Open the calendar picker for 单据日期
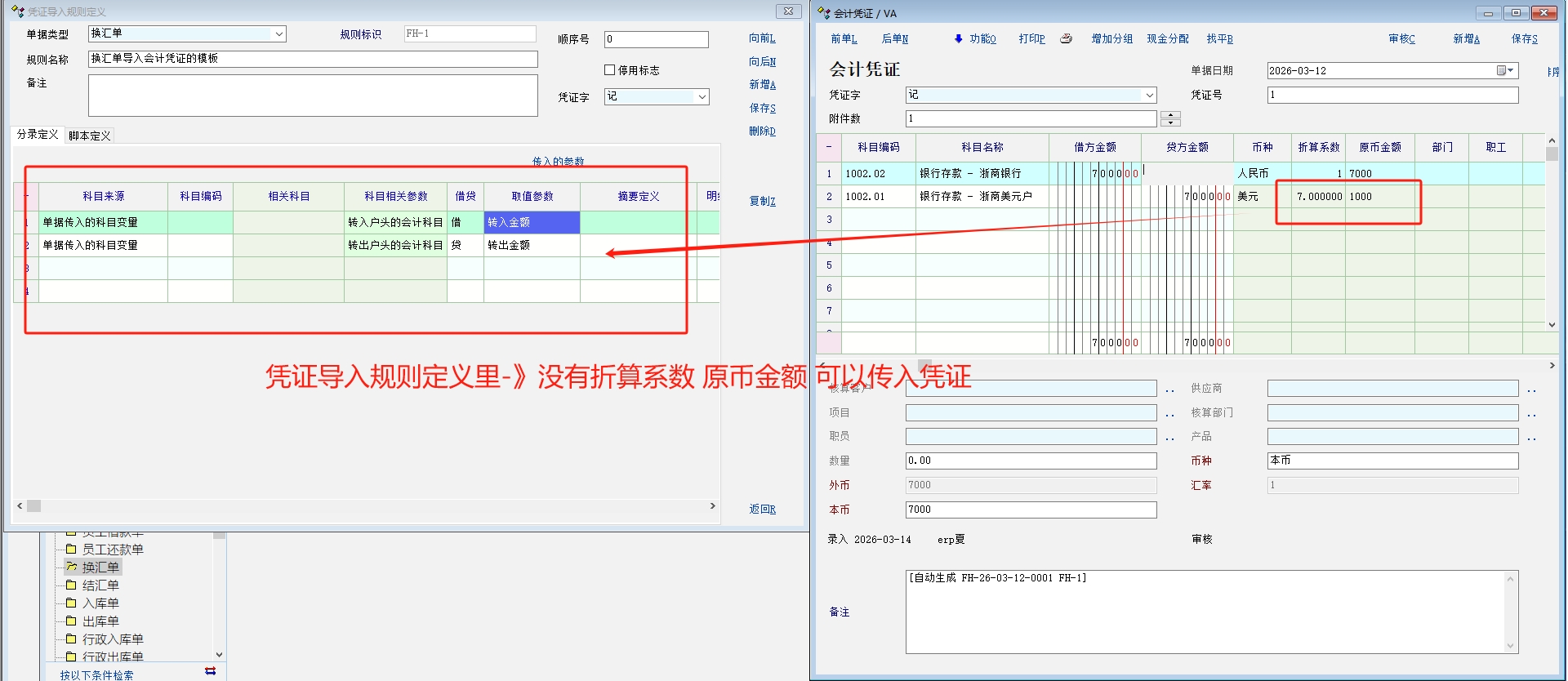This screenshot has height=681, width=1568. [1504, 71]
